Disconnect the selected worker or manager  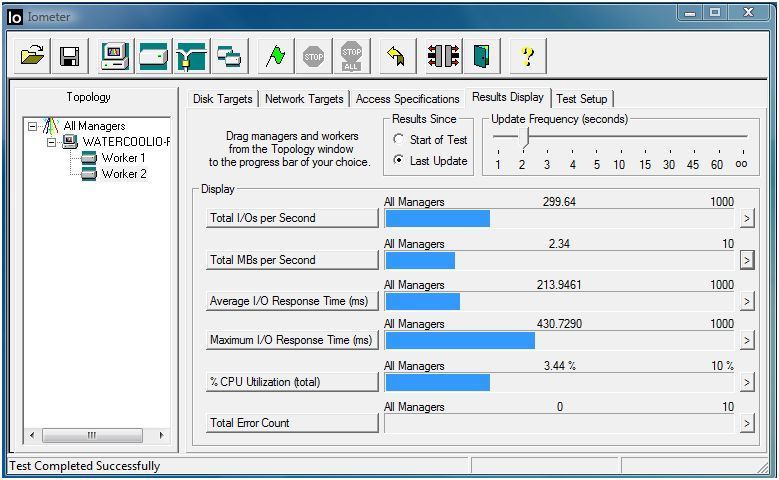444,56
